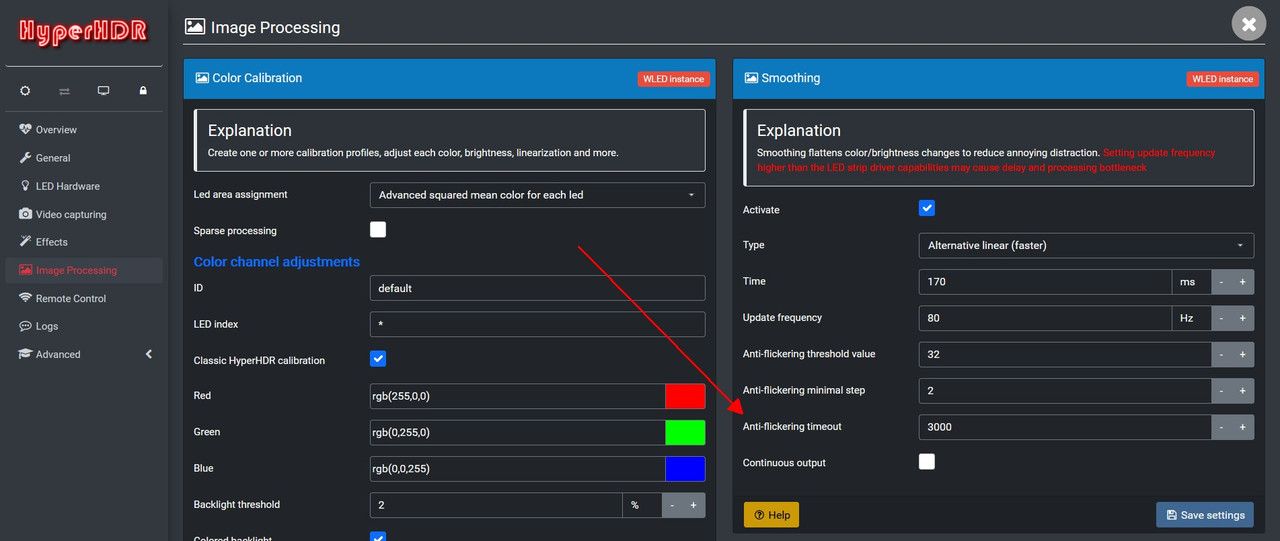The image size is (1280, 541).
Task: Toggle Sparse processing checkbox
Action: pyautogui.click(x=378, y=230)
